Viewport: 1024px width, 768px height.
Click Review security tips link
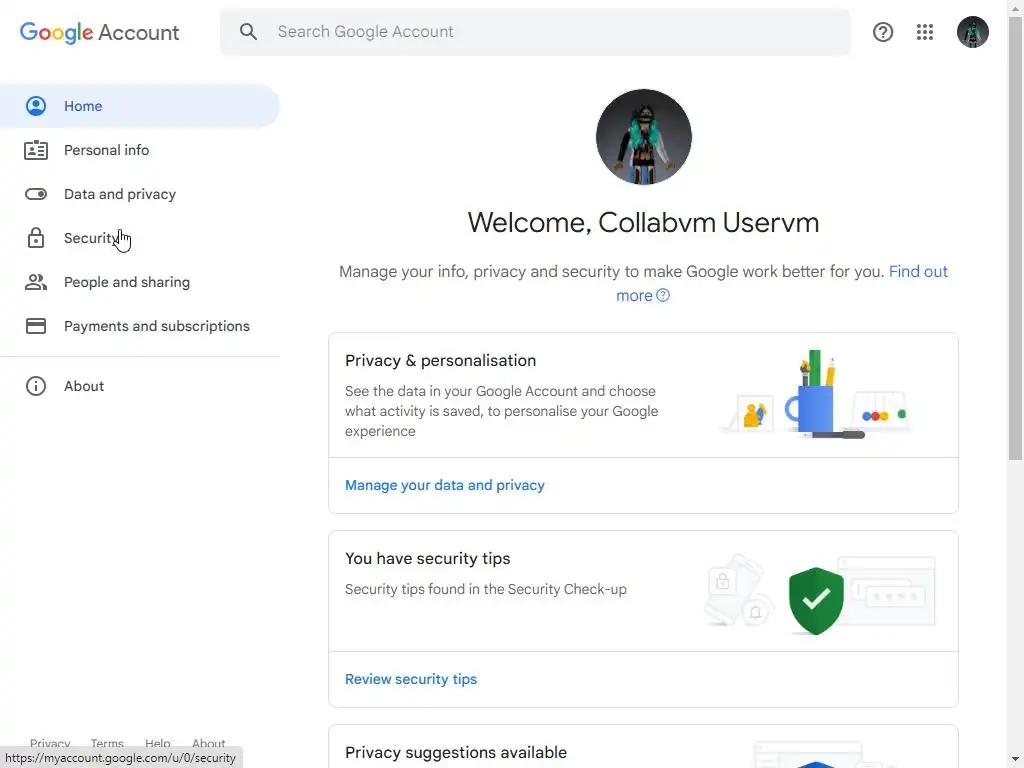(411, 679)
